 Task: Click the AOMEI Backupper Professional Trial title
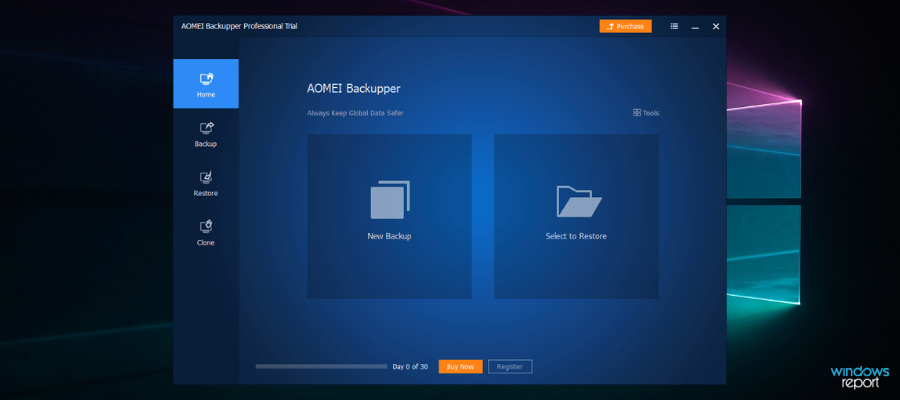[x=239, y=26]
